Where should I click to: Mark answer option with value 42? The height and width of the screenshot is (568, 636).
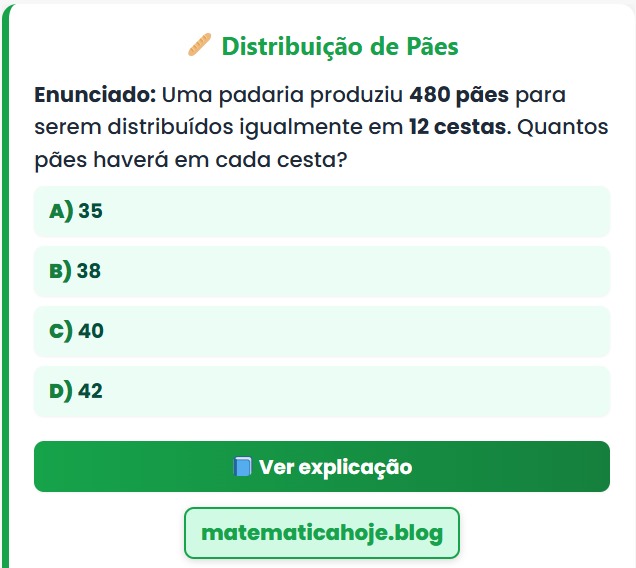point(321,391)
